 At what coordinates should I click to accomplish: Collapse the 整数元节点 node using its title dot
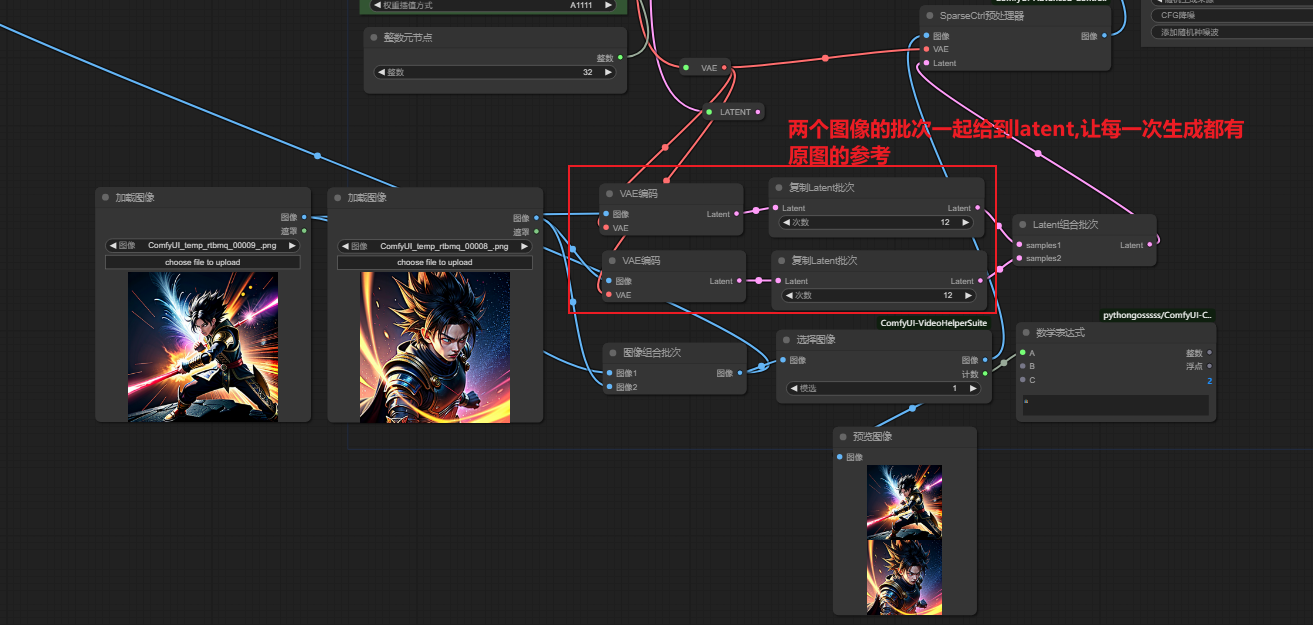click(374, 38)
